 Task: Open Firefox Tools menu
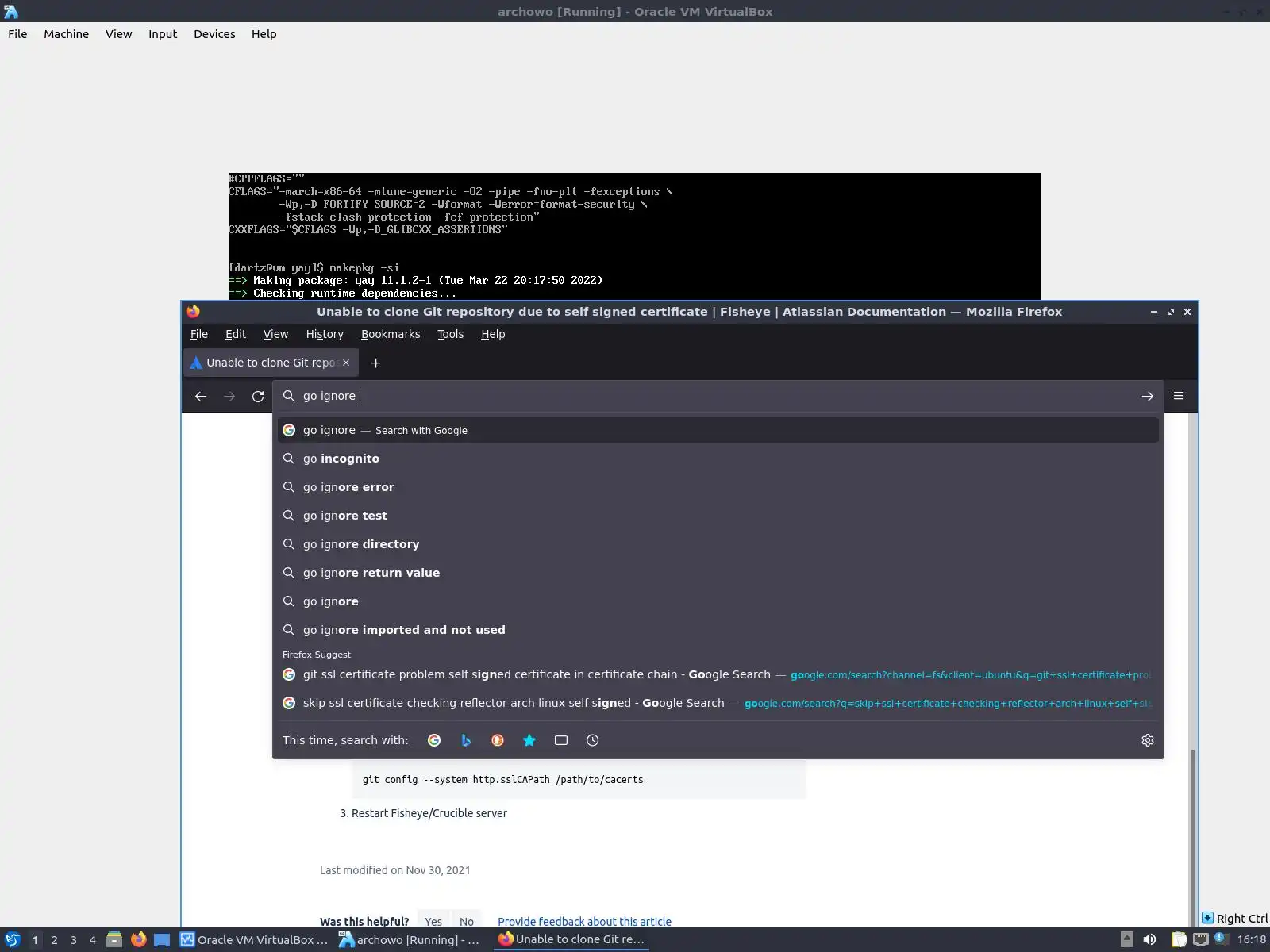point(450,334)
